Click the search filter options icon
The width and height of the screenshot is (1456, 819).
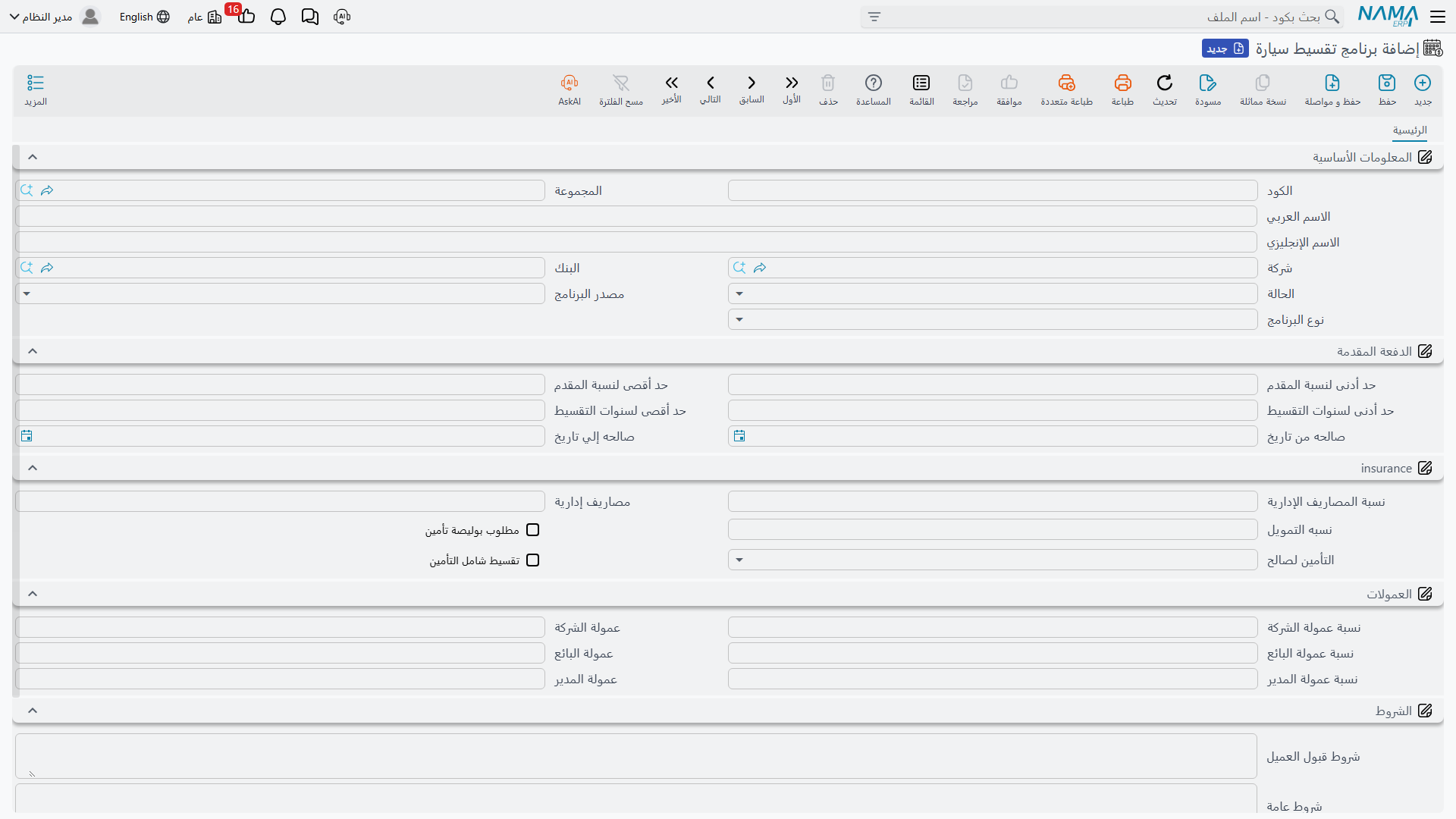point(874,17)
